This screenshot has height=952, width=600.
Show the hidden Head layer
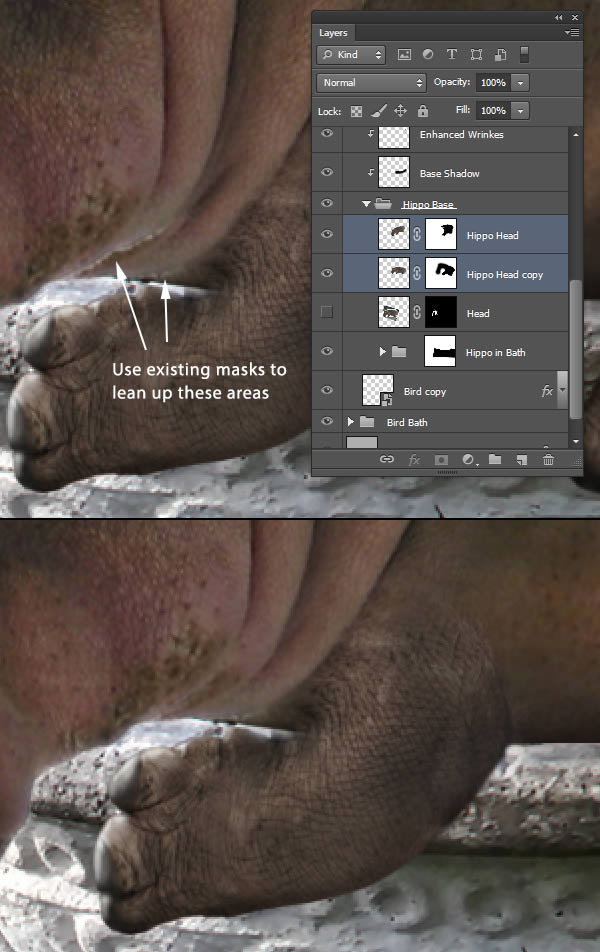[327, 312]
